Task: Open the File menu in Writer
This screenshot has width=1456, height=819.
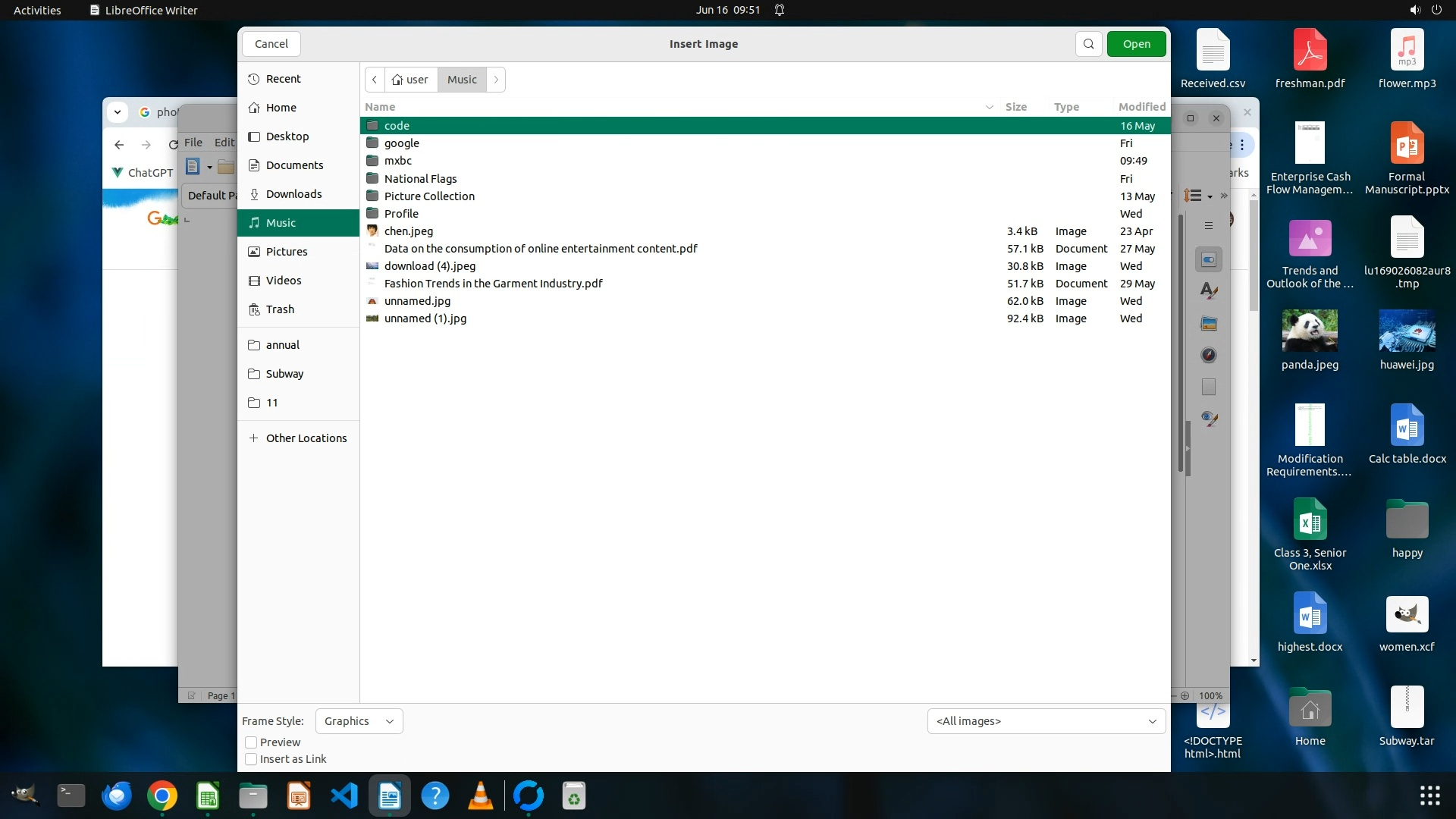Action: click(x=193, y=143)
